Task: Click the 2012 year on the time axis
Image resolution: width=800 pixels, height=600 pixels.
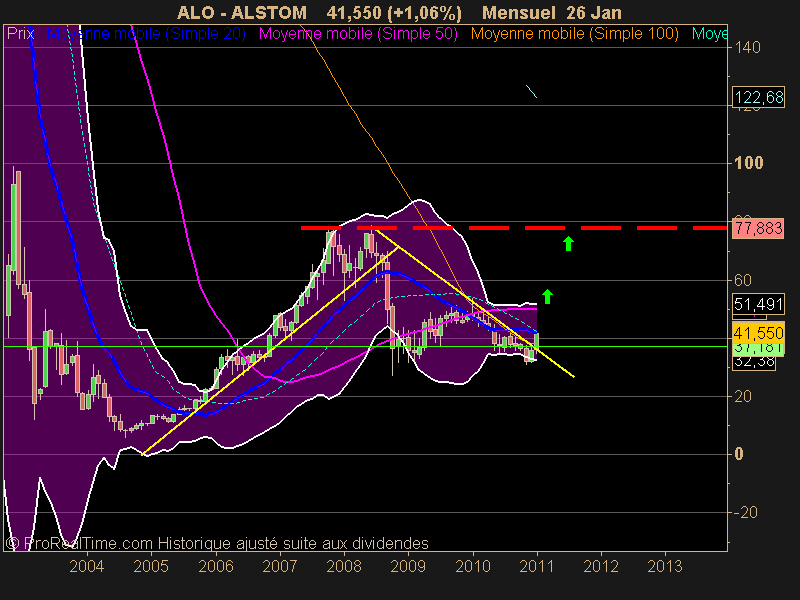Action: click(x=601, y=566)
